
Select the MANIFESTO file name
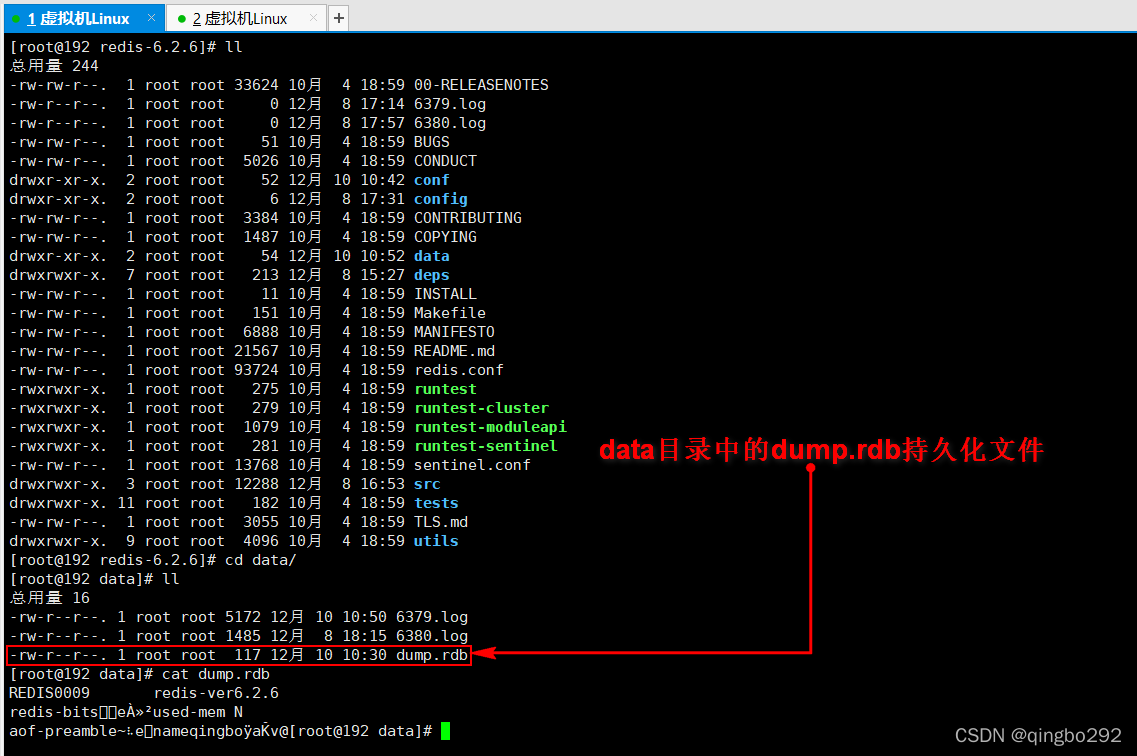tap(454, 332)
